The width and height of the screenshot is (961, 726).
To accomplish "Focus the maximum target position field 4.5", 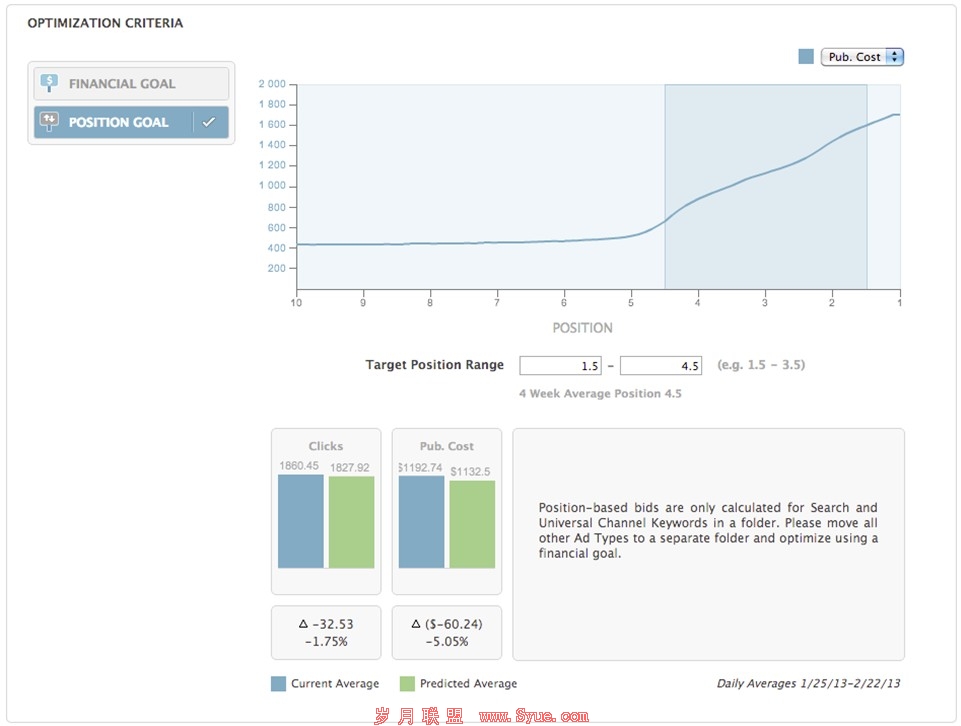I will [x=660, y=366].
